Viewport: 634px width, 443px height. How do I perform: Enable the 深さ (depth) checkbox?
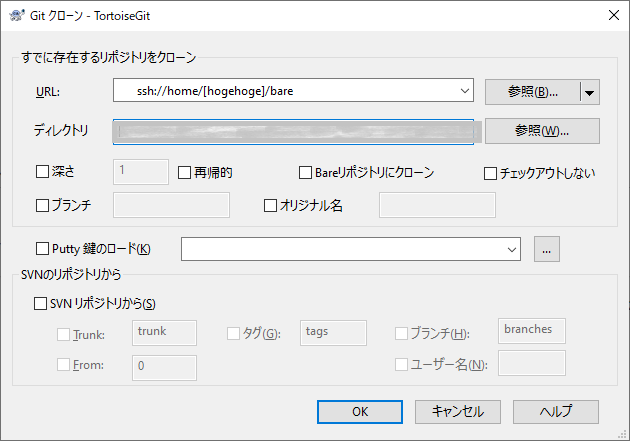pyautogui.click(x=42, y=172)
